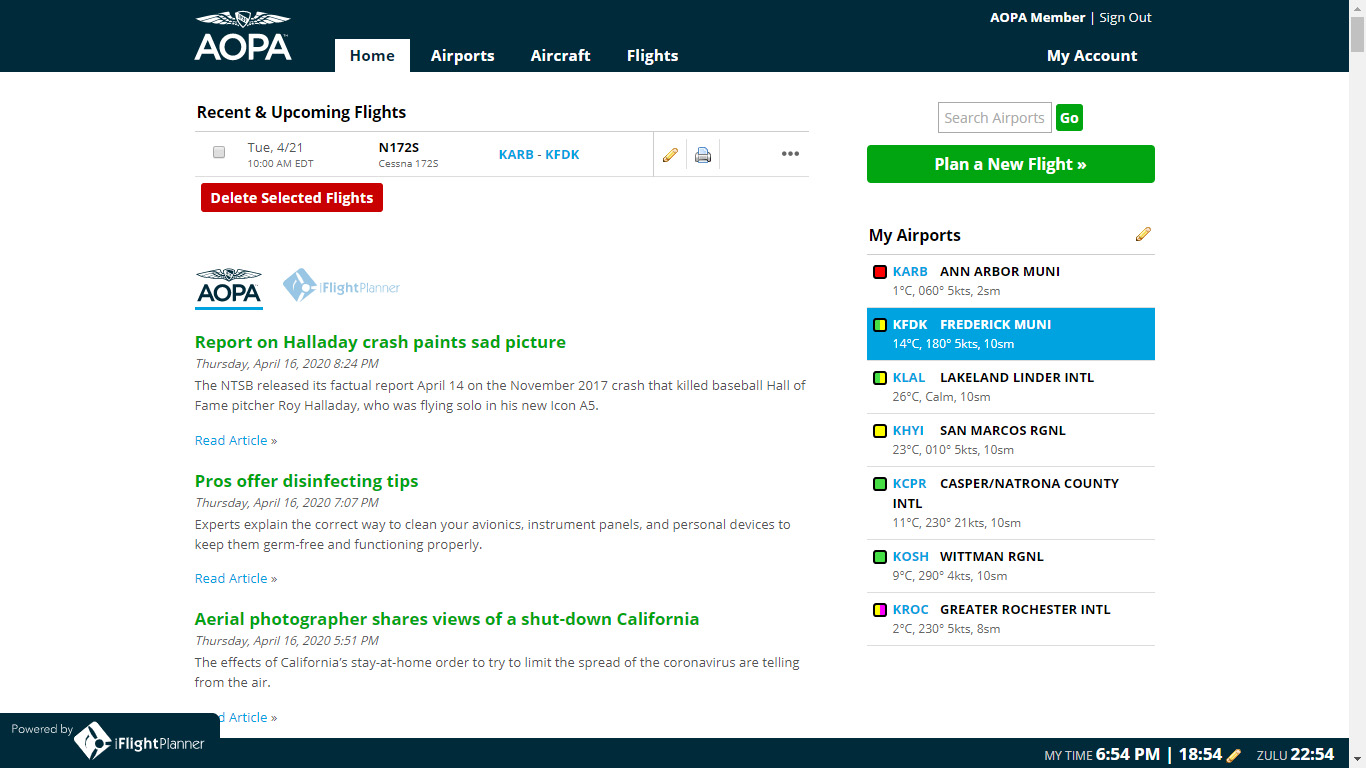1366x768 pixels.
Task: Open the ellipsis menu for the flight row
Action: (790, 153)
